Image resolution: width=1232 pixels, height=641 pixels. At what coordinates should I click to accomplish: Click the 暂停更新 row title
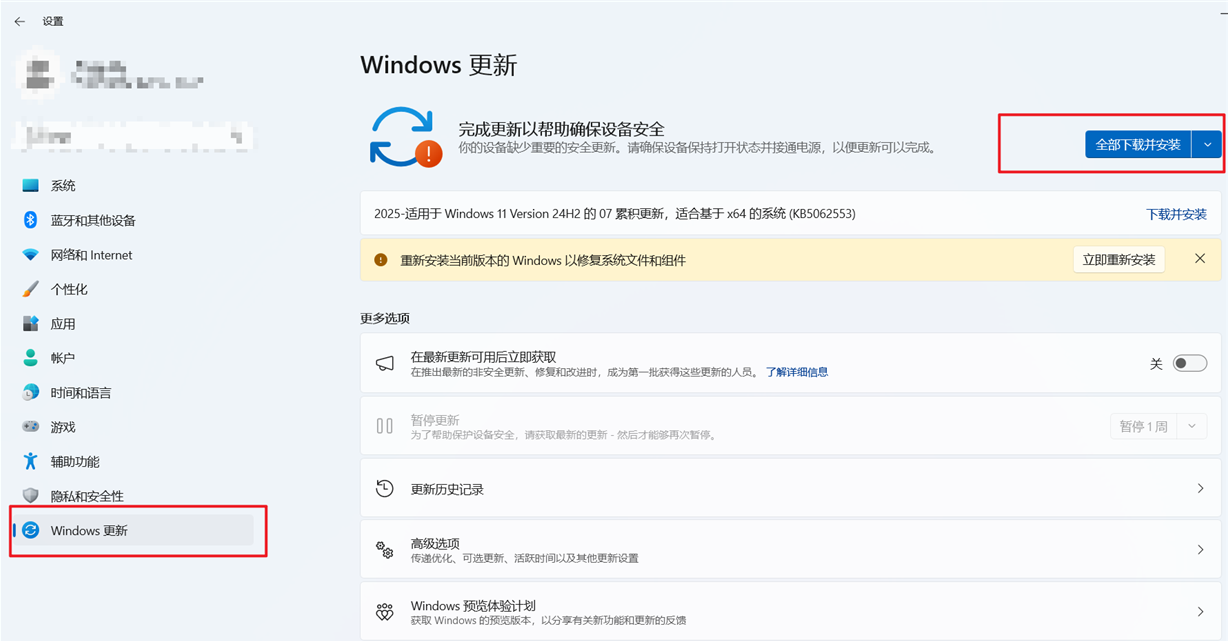435,420
